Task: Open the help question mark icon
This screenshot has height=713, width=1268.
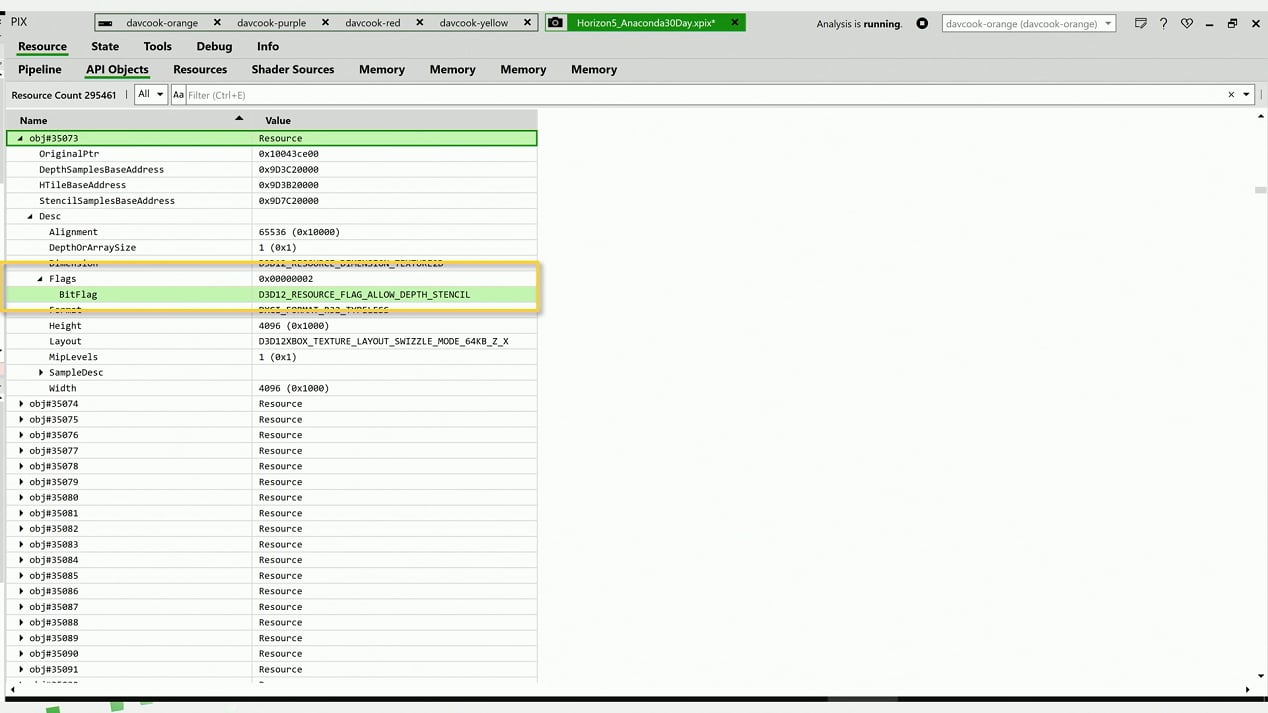Action: (x=1163, y=23)
